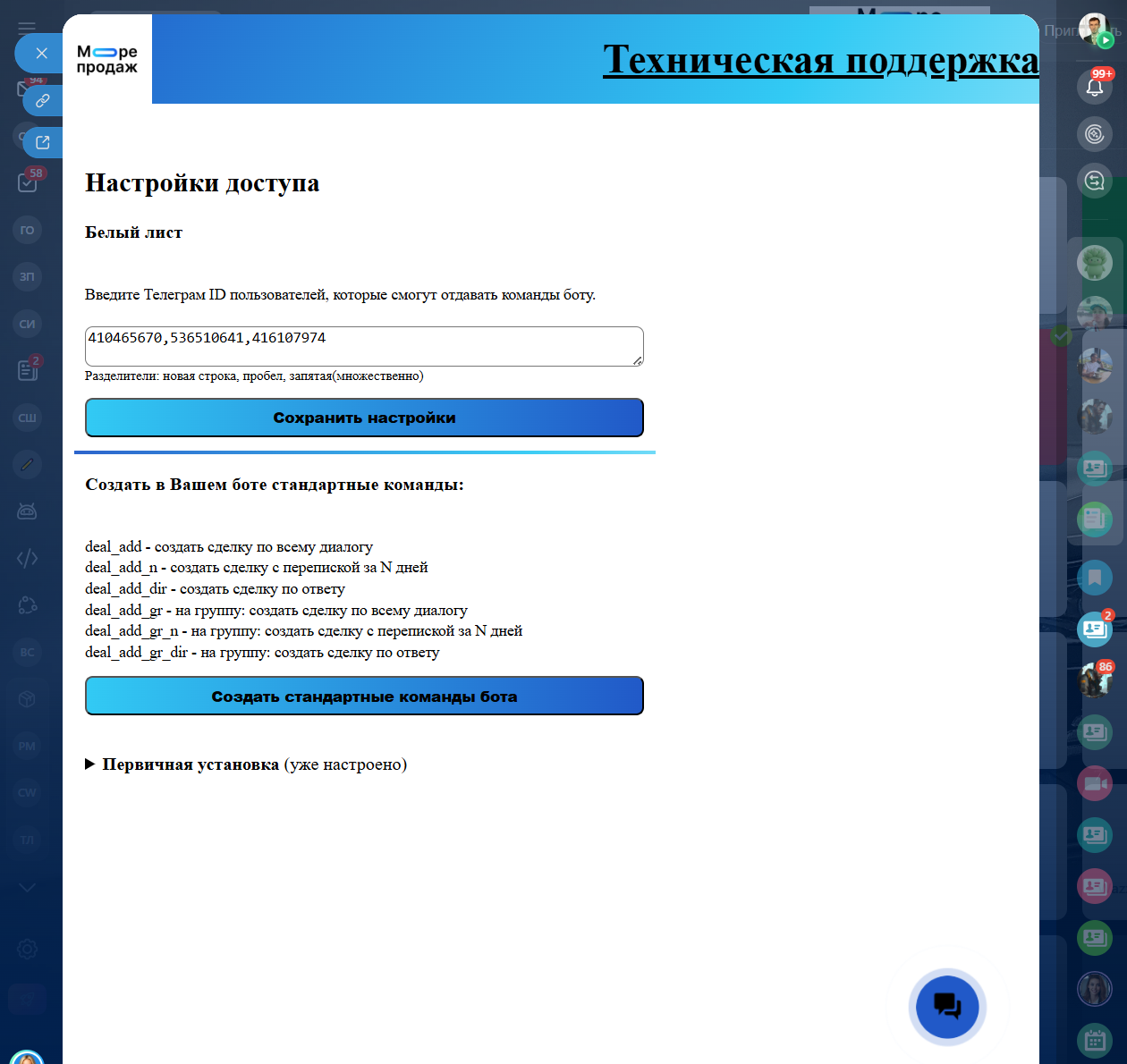Open the РМ sidebar item
Screen dimensions: 1127x1064
[28, 746]
